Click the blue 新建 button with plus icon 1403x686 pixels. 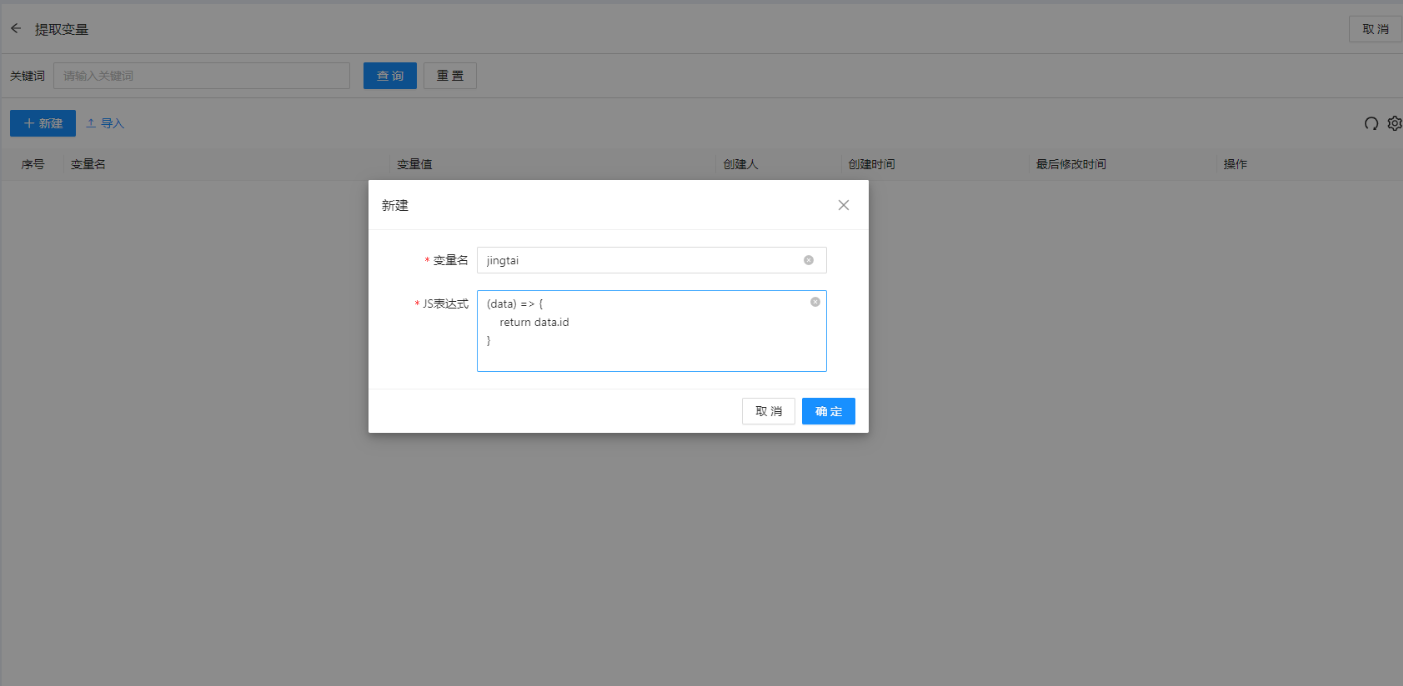click(x=43, y=124)
